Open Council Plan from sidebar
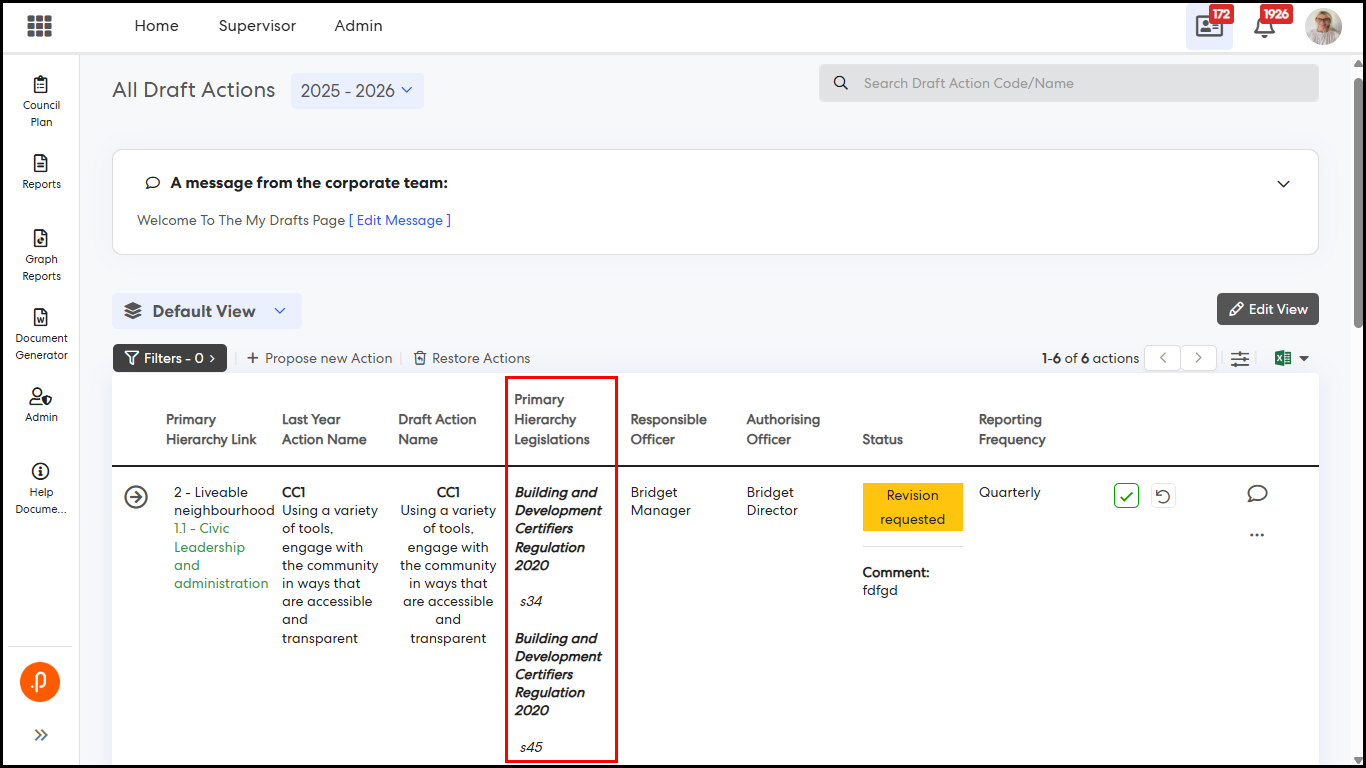The height and width of the screenshot is (768, 1366). pyautogui.click(x=41, y=101)
